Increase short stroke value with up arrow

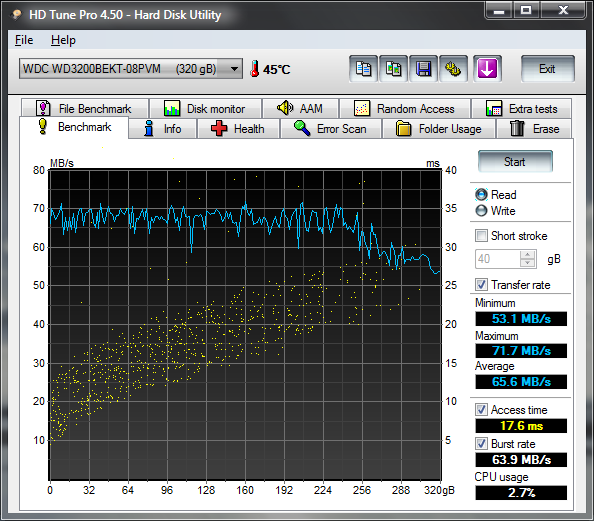[x=528, y=255]
